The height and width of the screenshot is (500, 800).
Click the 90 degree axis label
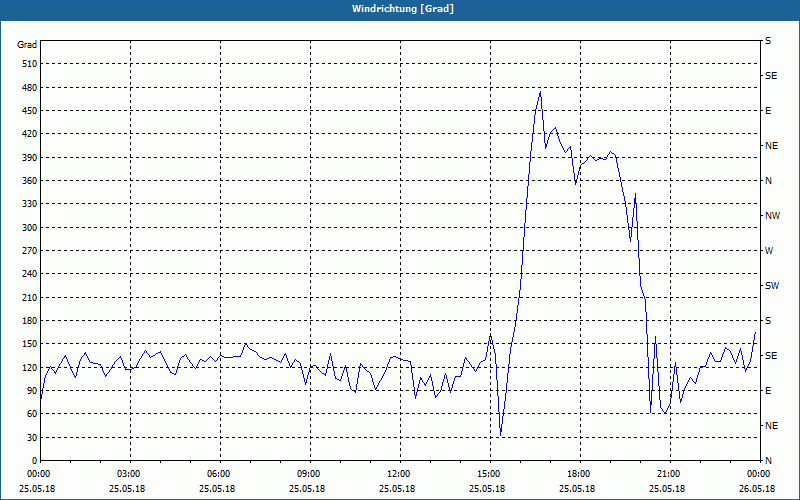click(x=32, y=391)
